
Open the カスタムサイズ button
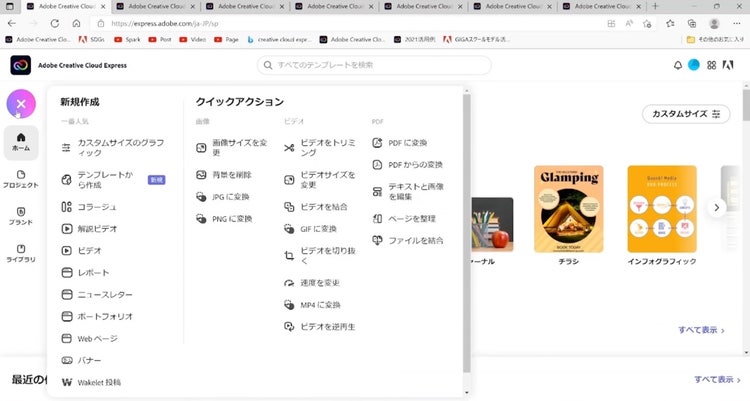[686, 114]
